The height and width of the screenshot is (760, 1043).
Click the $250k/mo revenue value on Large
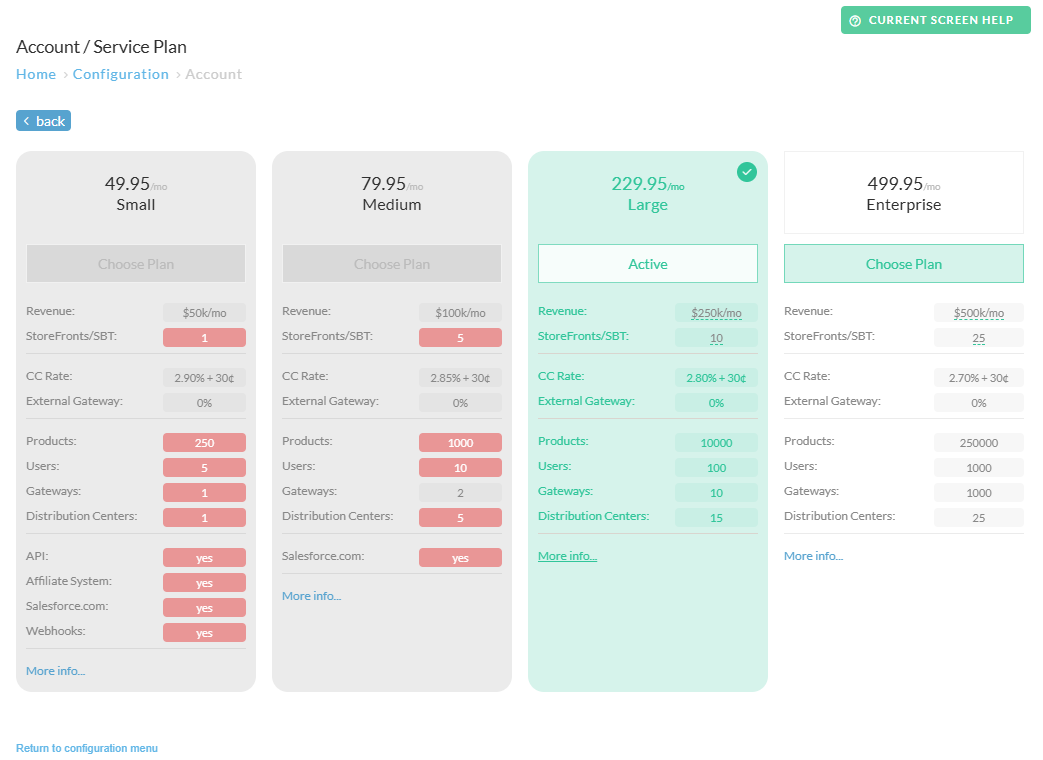coord(716,313)
